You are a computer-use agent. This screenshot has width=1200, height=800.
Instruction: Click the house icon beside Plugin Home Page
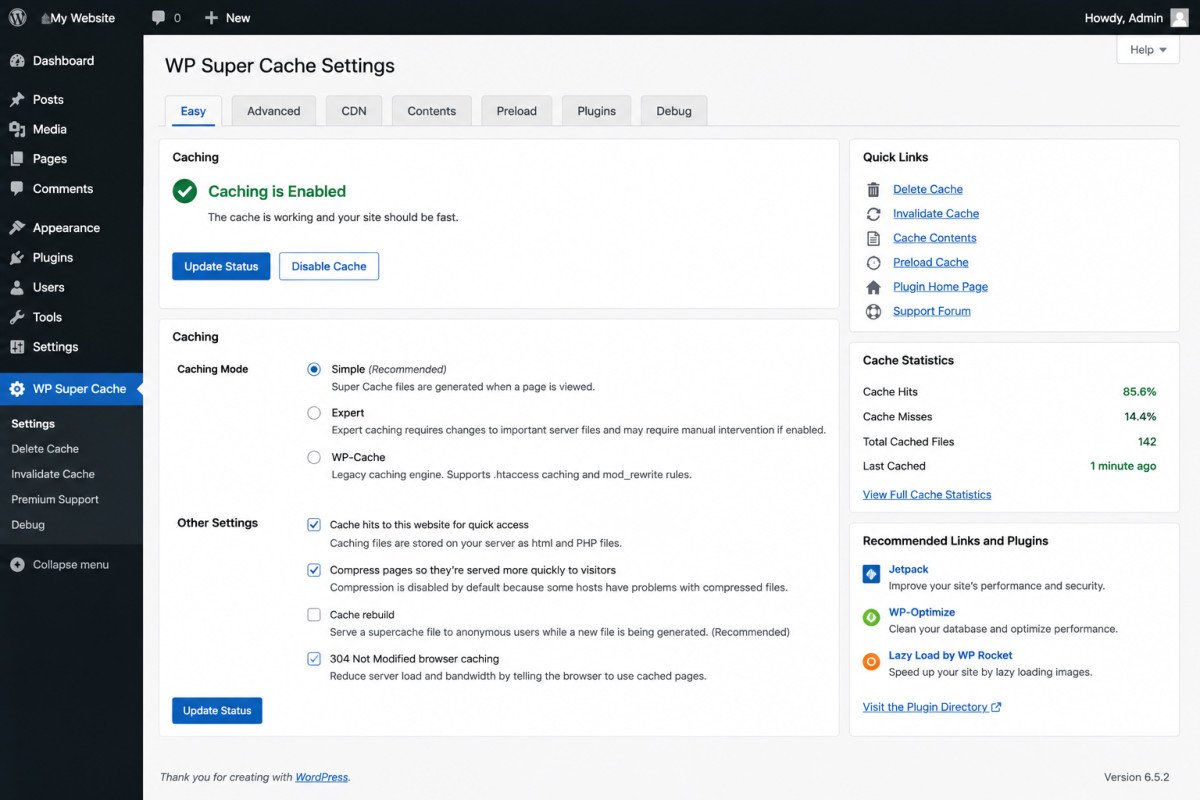pos(873,287)
